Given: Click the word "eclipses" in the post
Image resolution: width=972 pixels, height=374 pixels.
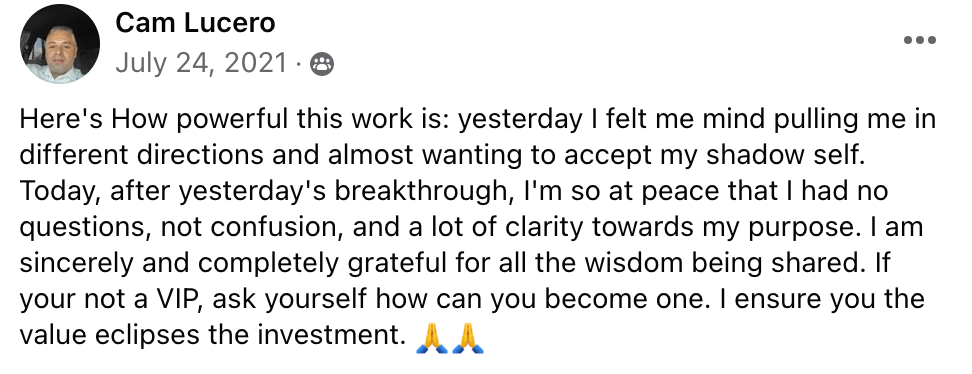Looking at the screenshot, I should point(139,336).
